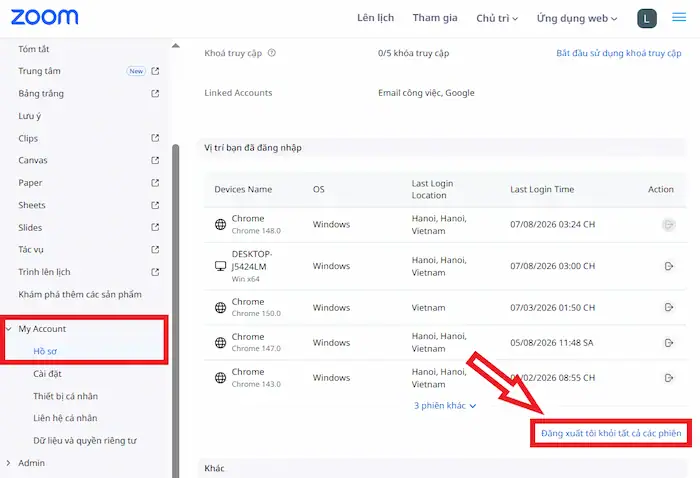Screen dimensions: 700x478
Task: Open Canvas external link icon
Action: pyautogui.click(x=155, y=160)
